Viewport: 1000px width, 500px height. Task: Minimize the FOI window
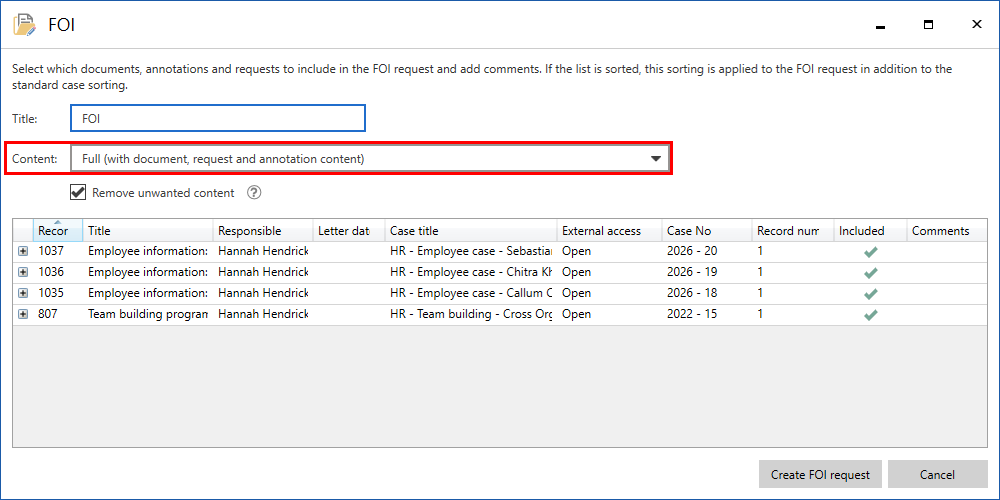pyautogui.click(x=880, y=26)
